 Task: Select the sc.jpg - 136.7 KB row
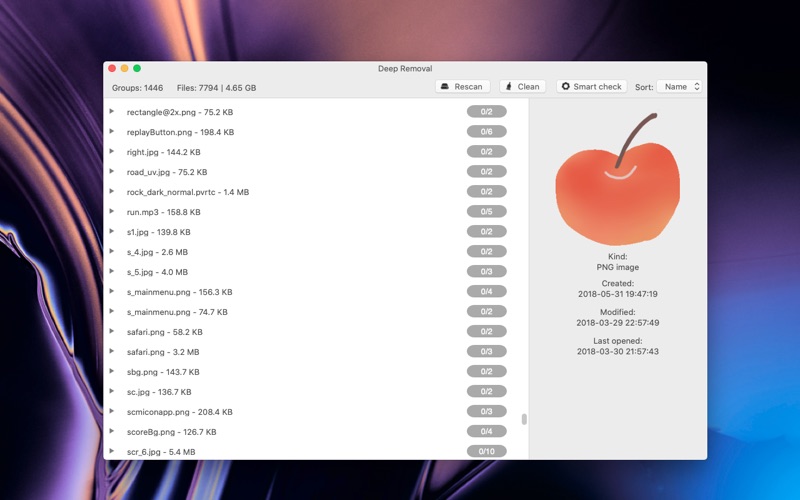[x=316, y=392]
